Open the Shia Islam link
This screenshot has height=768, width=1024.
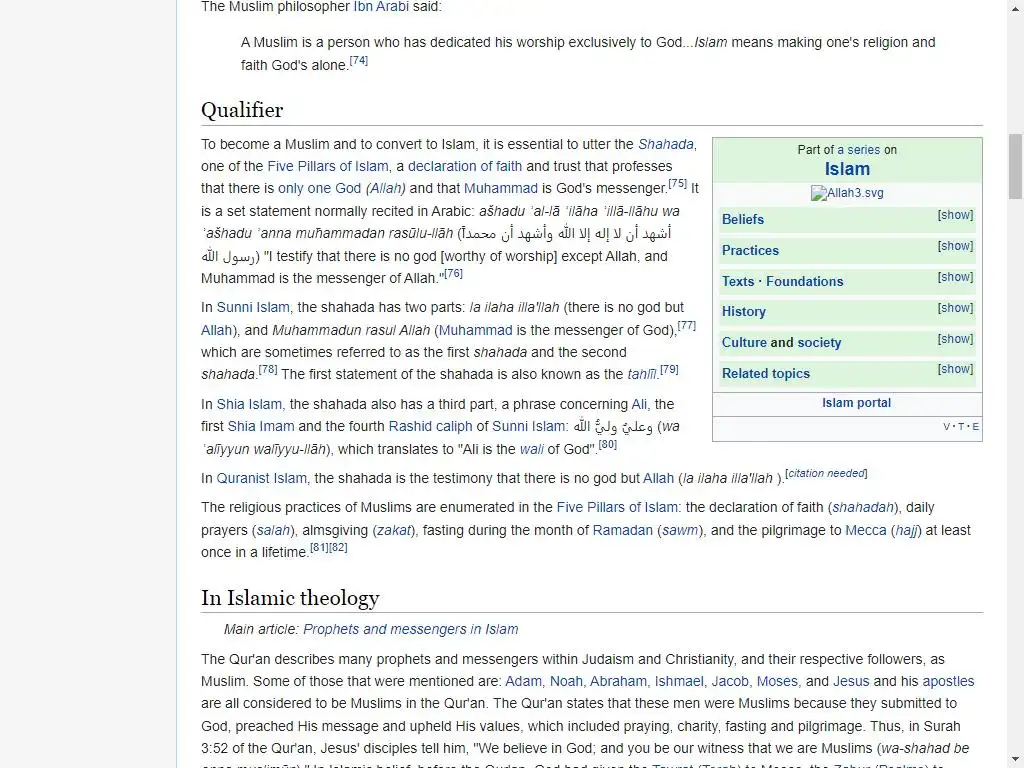click(249, 405)
